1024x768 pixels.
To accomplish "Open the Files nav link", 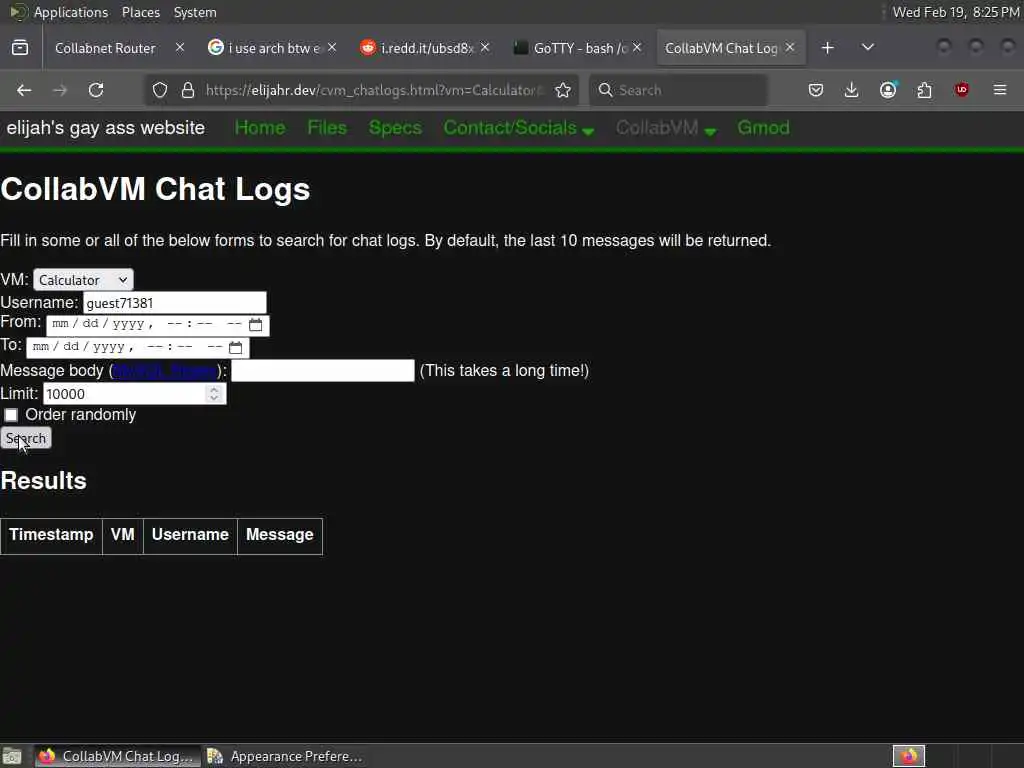I will [327, 128].
